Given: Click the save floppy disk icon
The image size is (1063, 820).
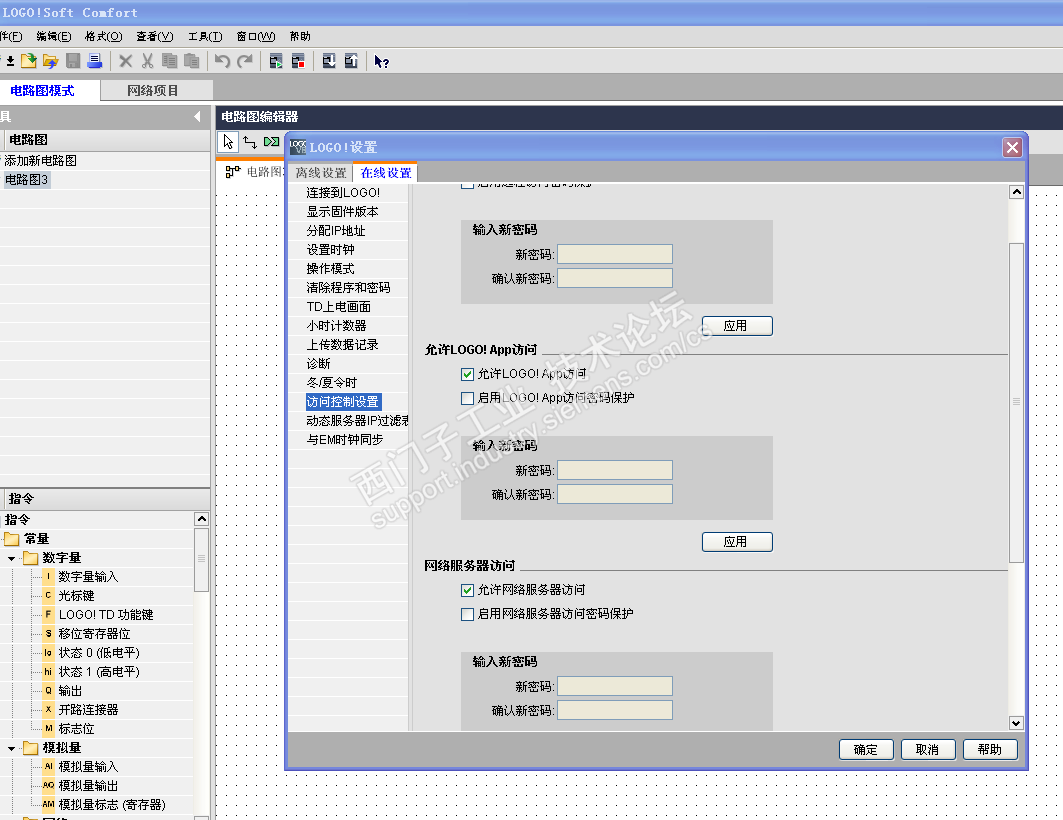Looking at the screenshot, I should [73, 61].
